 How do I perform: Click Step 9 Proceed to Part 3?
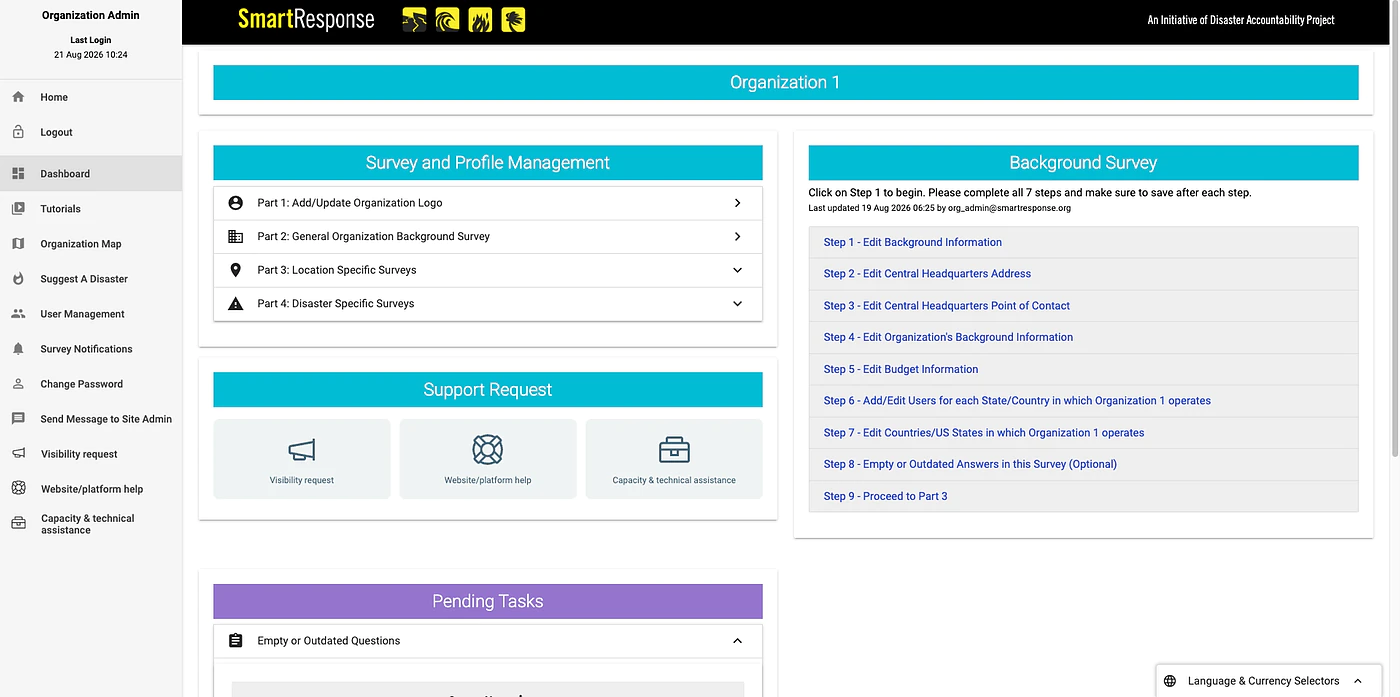coord(885,496)
